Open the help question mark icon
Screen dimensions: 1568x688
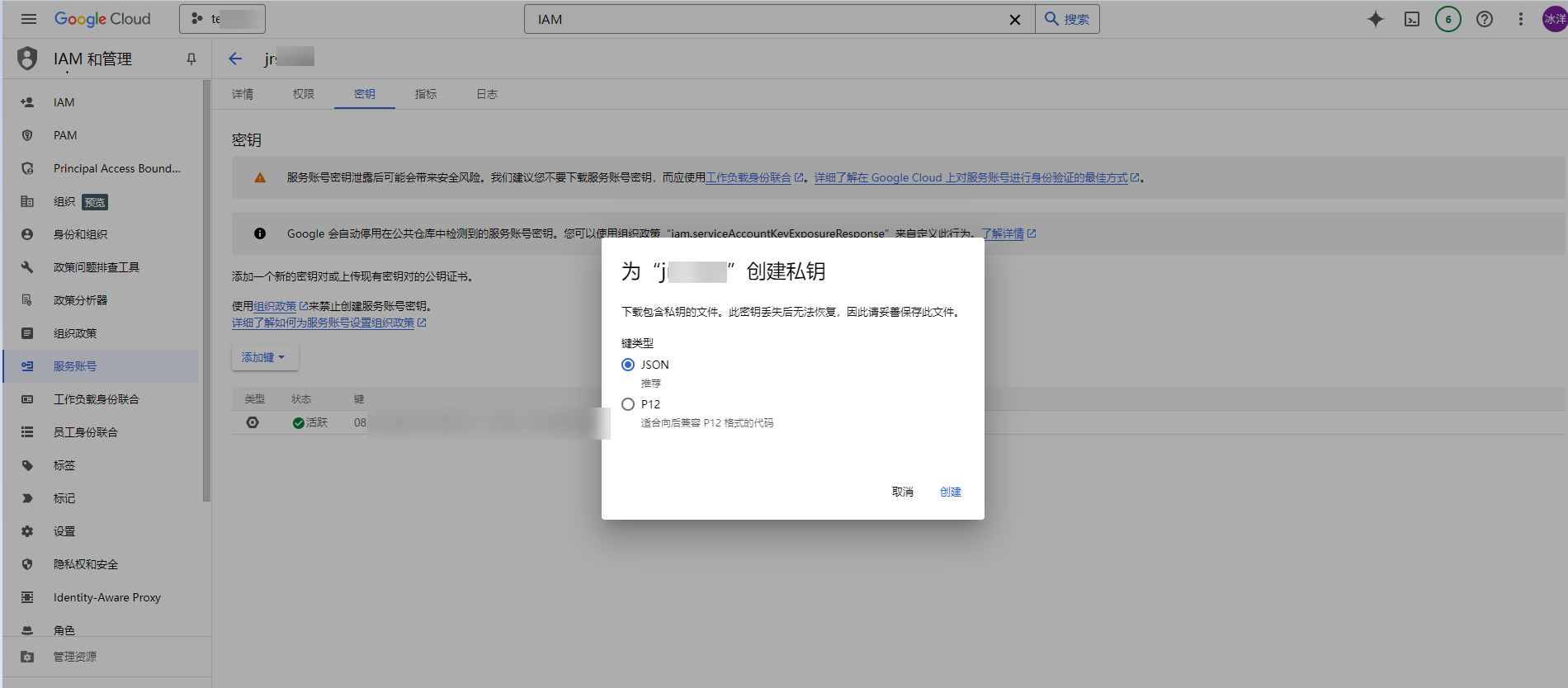tap(1485, 19)
